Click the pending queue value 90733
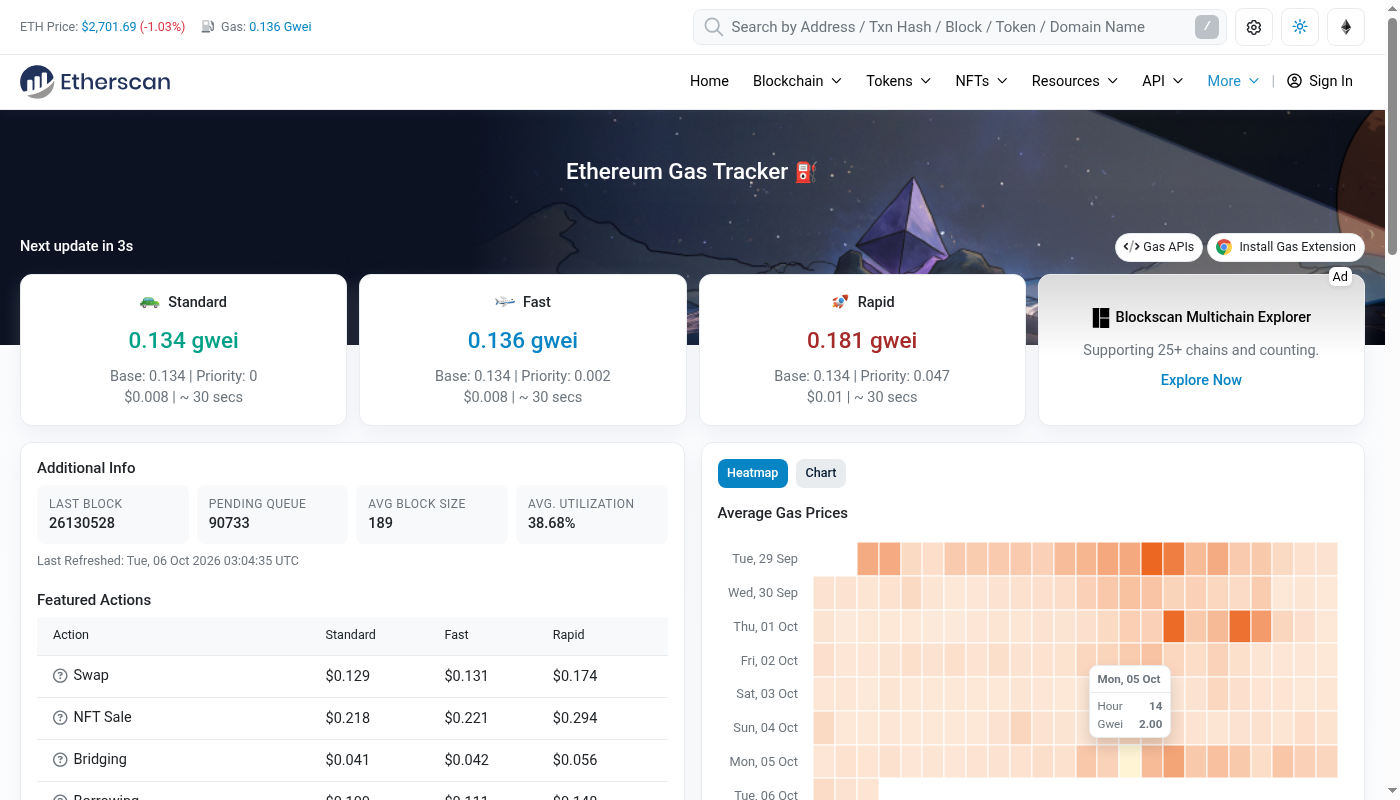Image resolution: width=1400 pixels, height=800 pixels. click(x=229, y=523)
